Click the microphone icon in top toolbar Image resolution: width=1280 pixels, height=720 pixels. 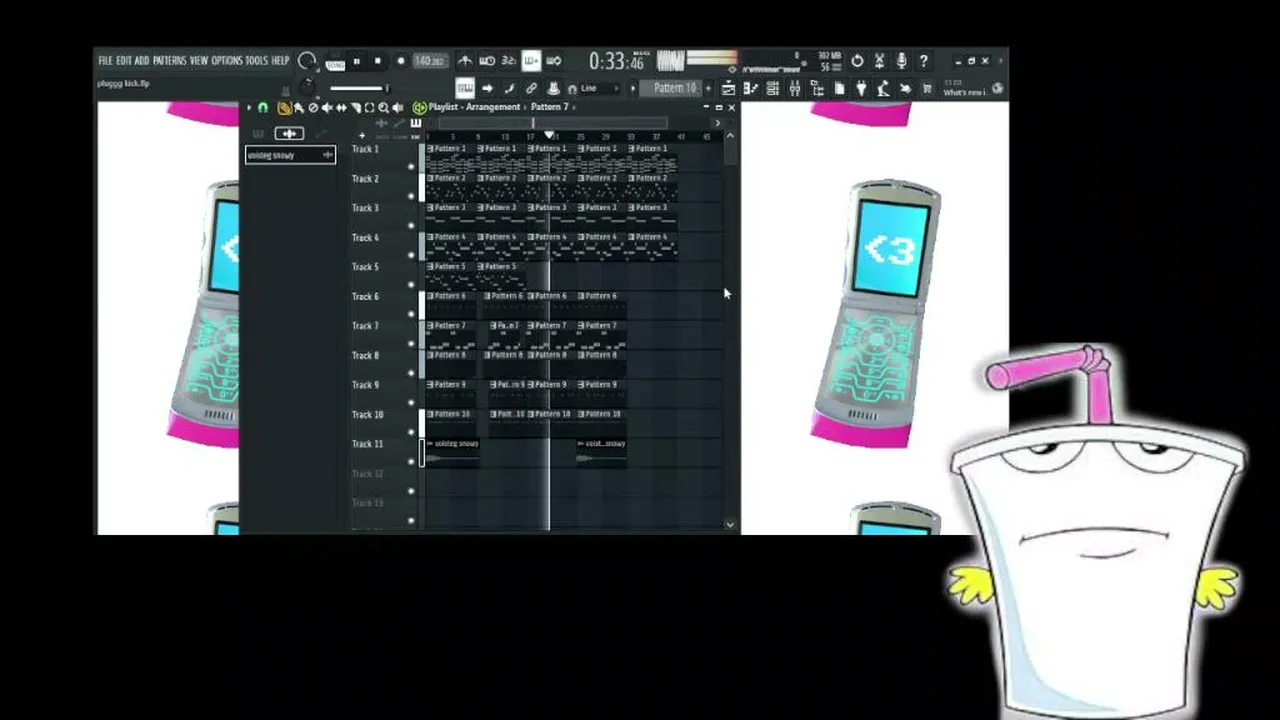[901, 61]
